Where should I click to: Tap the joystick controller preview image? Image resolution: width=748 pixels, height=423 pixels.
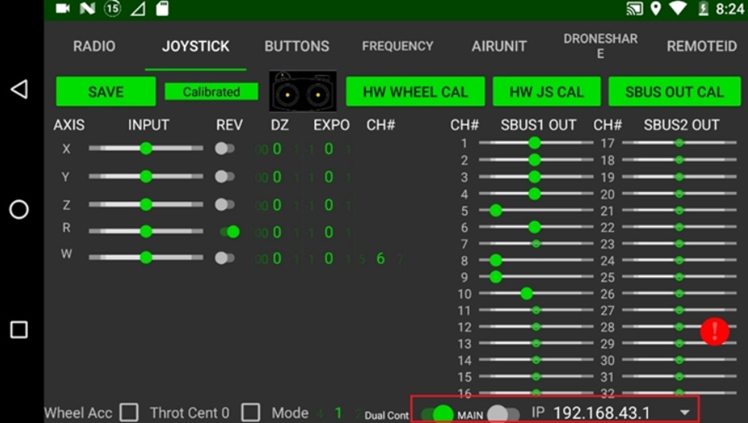(302, 92)
